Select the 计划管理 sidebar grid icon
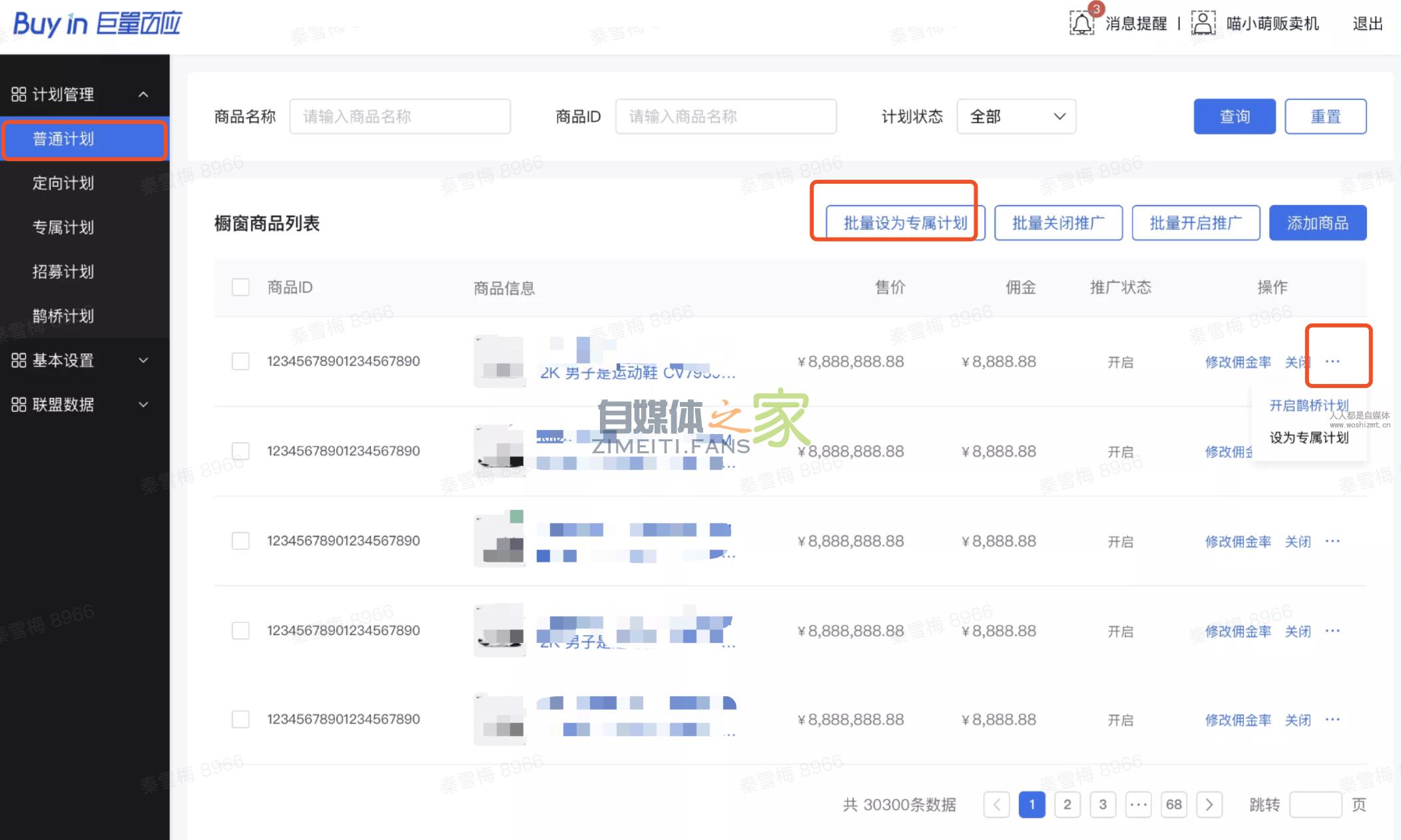 pos(19,93)
